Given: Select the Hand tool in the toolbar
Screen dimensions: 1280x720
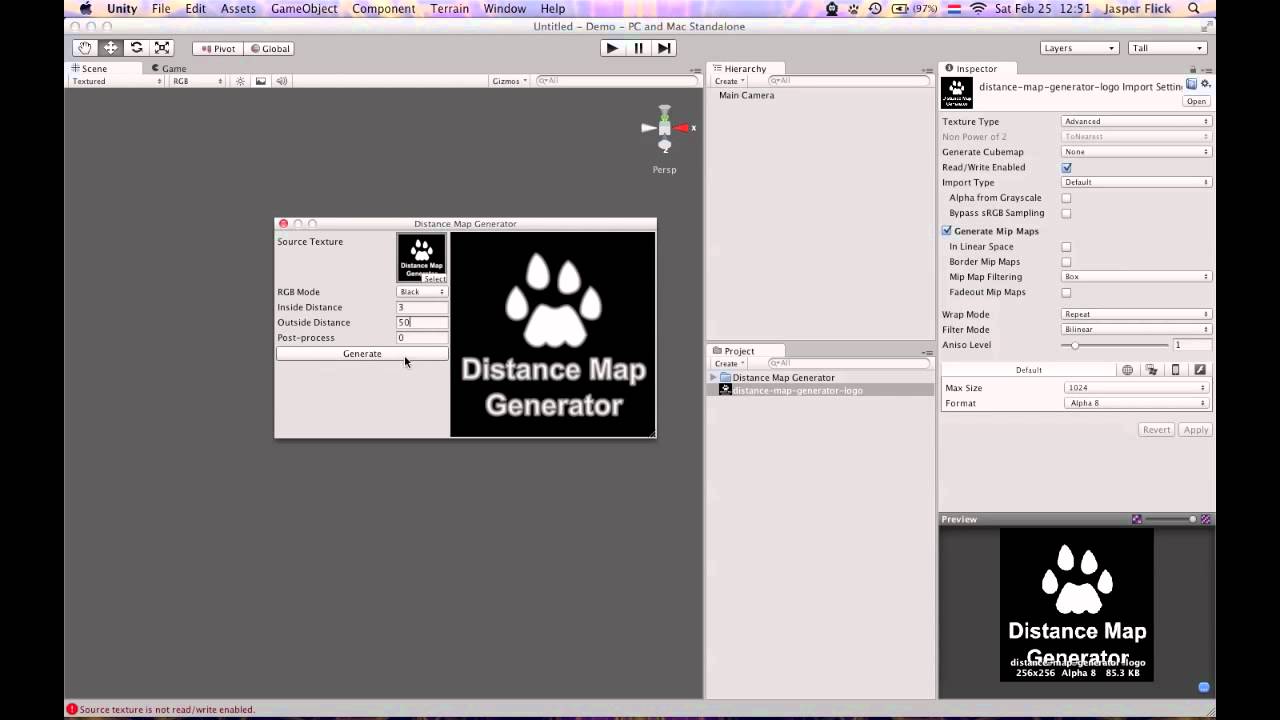Looking at the screenshot, I should point(85,48).
